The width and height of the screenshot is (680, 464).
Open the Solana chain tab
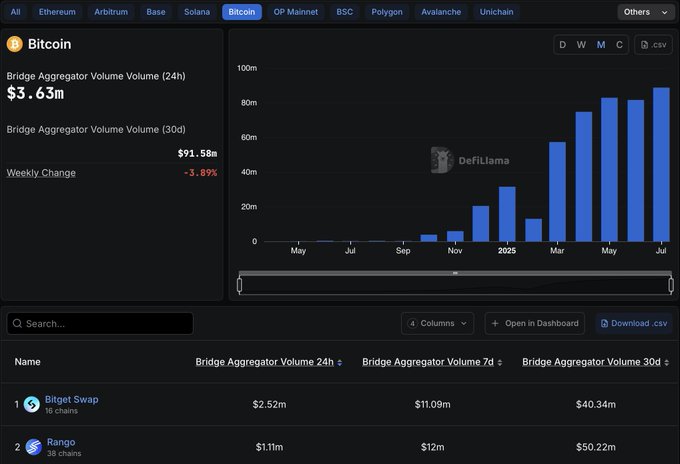(x=197, y=12)
